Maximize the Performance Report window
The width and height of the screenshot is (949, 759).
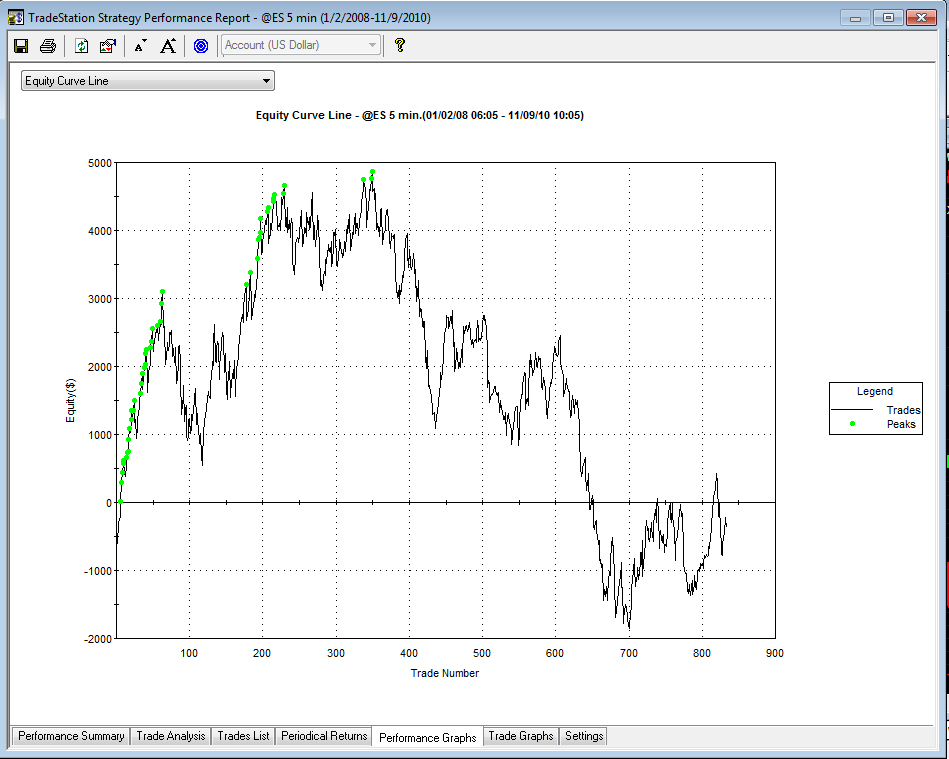pyautogui.click(x=888, y=18)
